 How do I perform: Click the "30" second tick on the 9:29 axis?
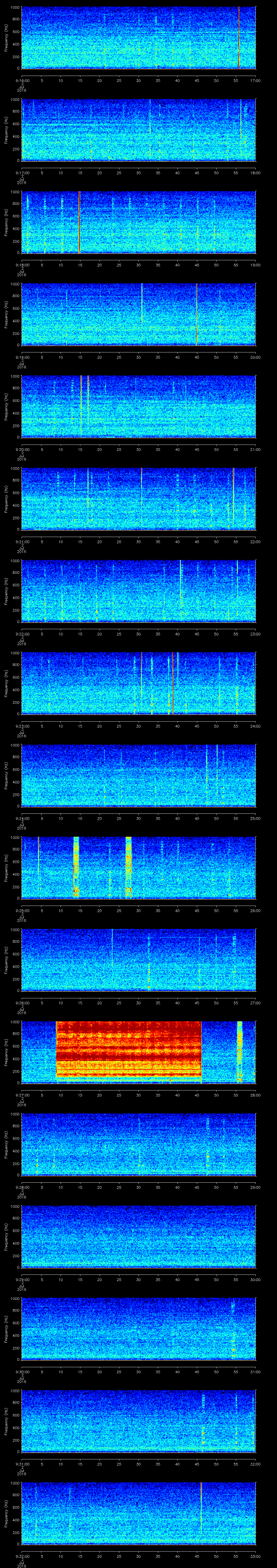[138, 1279]
